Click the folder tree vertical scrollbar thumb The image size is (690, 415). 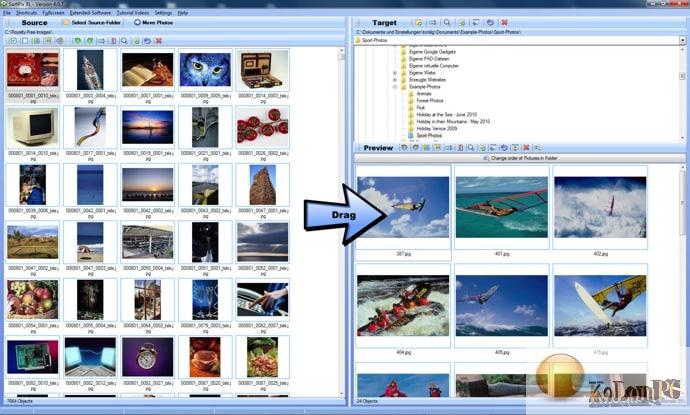[x=683, y=76]
